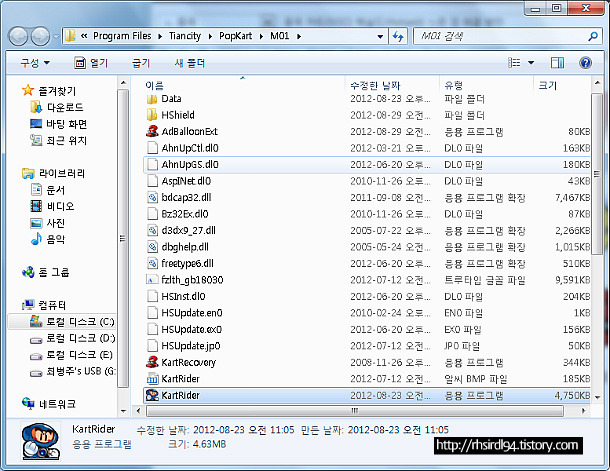Select 로컬 디스크 (D:) drive
This screenshot has height=471, width=610.
coord(73,338)
